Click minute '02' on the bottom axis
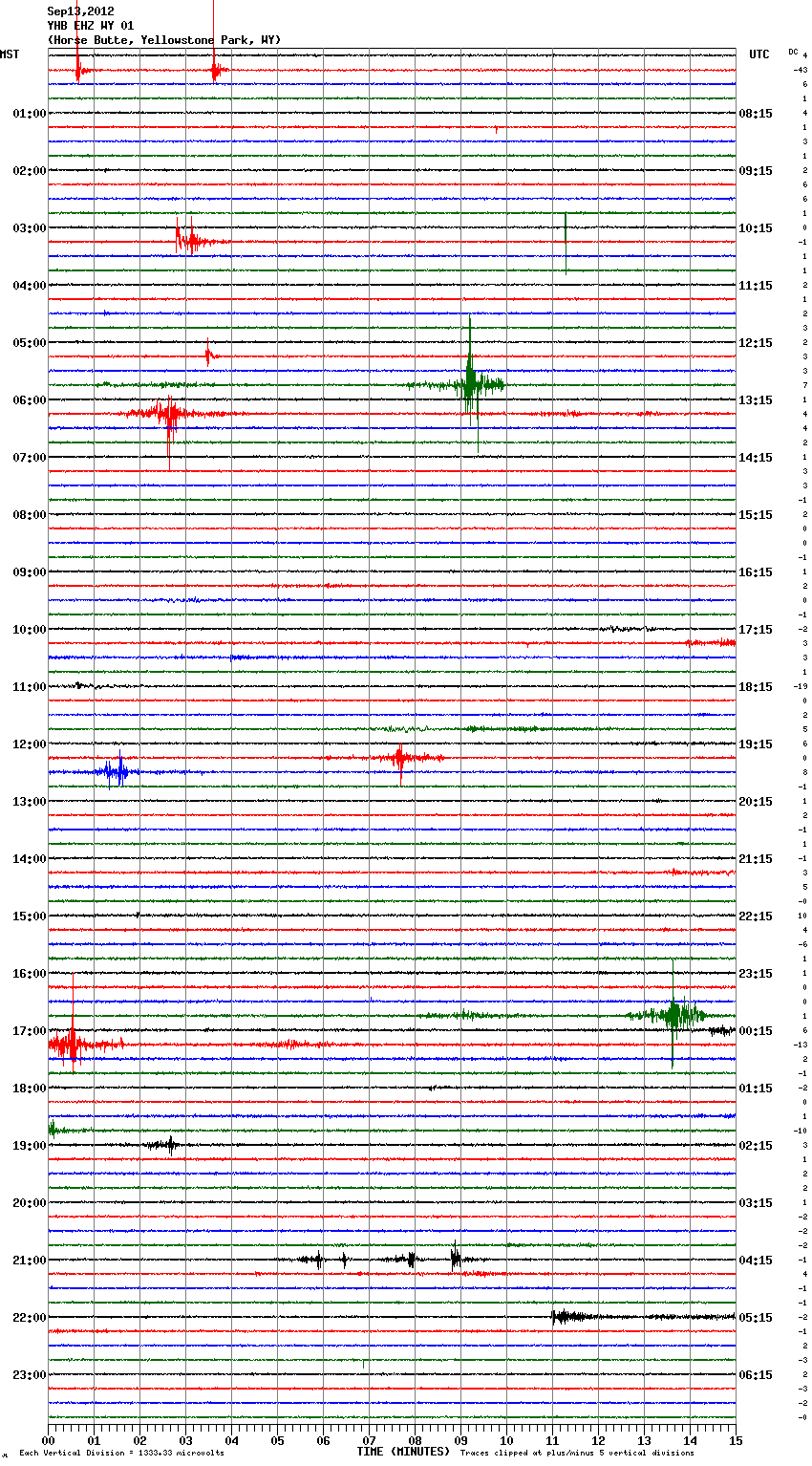Screen dimensions: 812x1466 tap(140, 1440)
